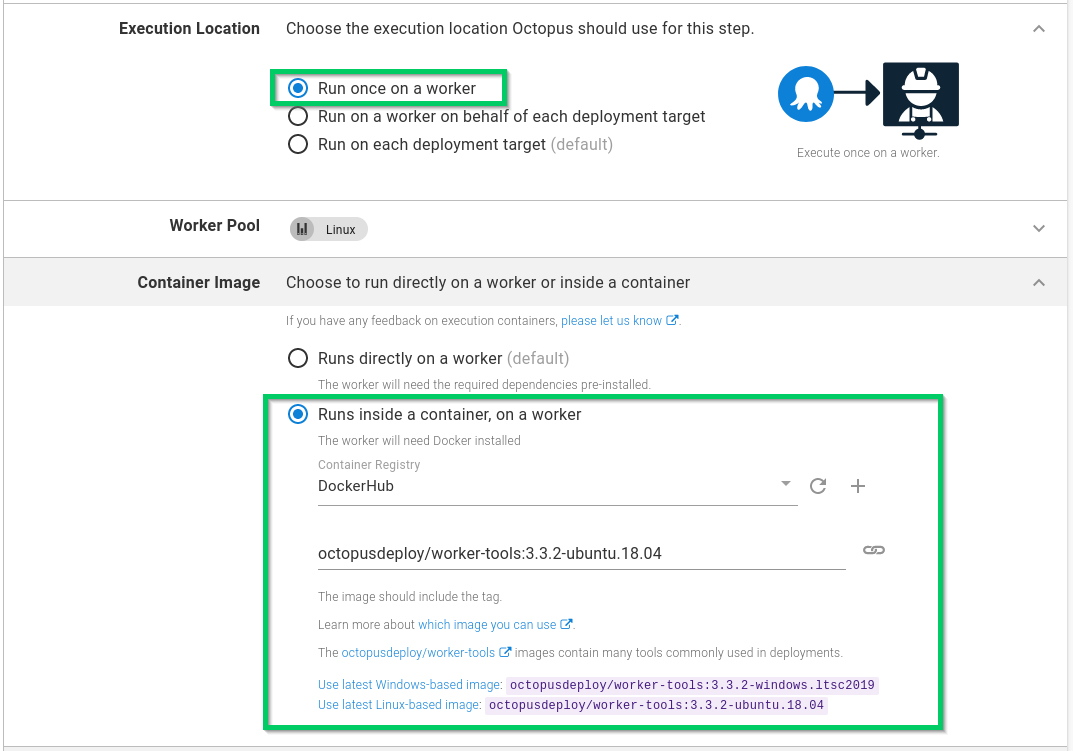
Task: Select 'Run once on a worker' option
Action: (298, 88)
